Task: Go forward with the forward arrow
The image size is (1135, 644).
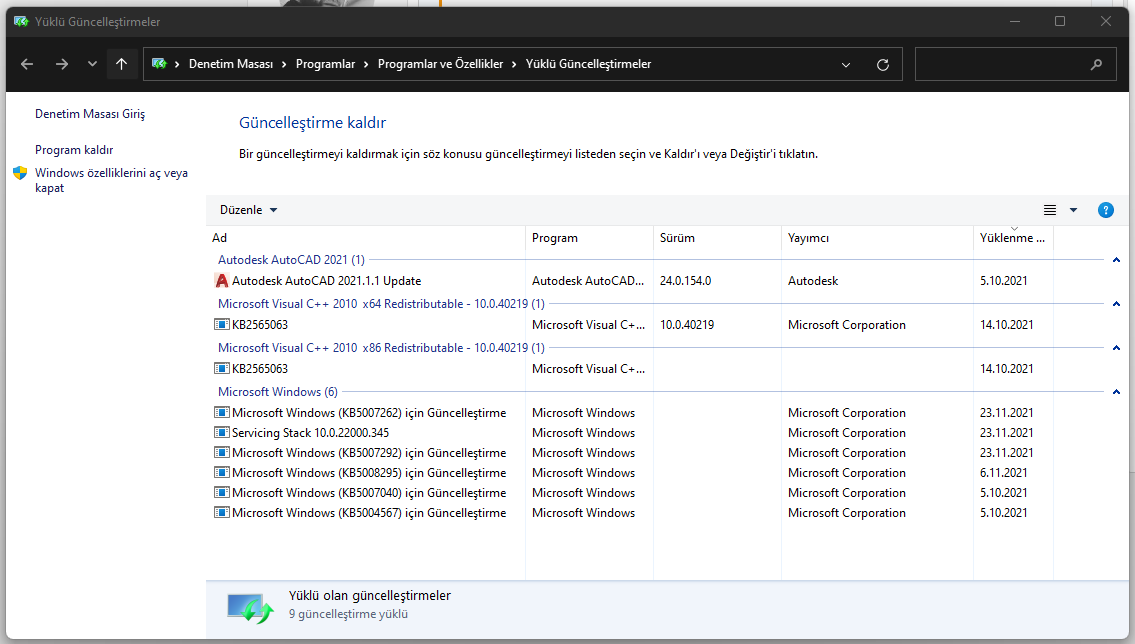Action: [62, 64]
